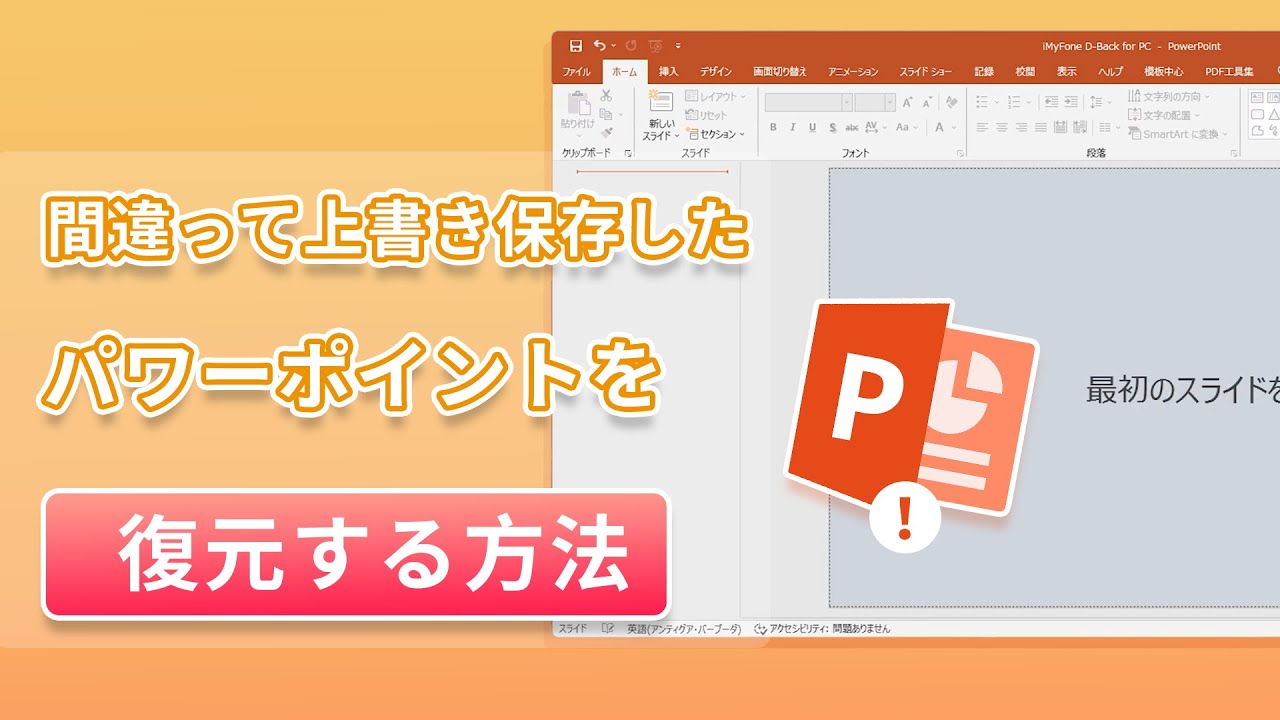Viewport: 1280px width, 720px height.
Task: Click the Undo arrow icon
Action: pyautogui.click(x=598, y=46)
